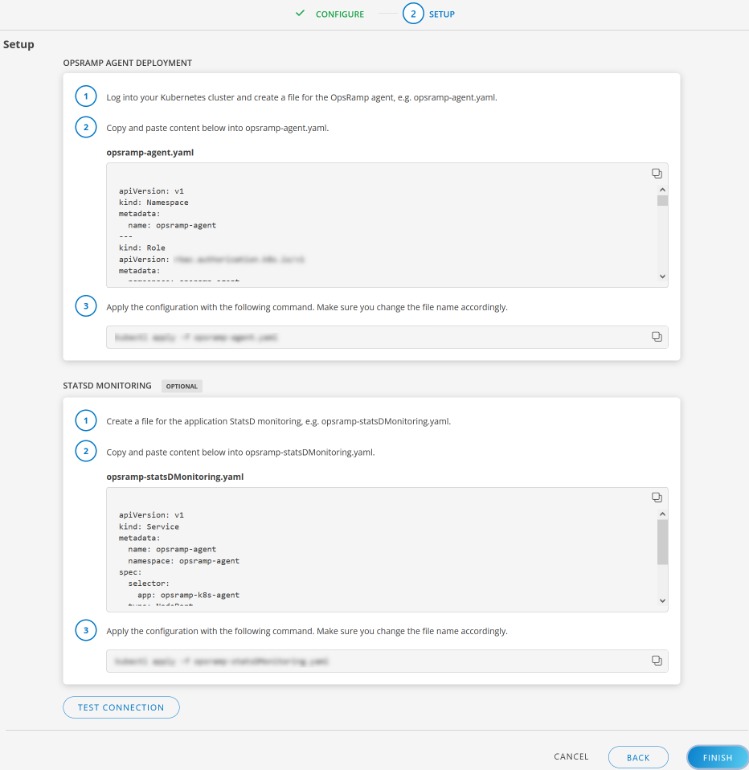The height and width of the screenshot is (770, 749).
Task: Click scrollbar thumb in opsramp-agent.yaml box
Action: coord(662,200)
